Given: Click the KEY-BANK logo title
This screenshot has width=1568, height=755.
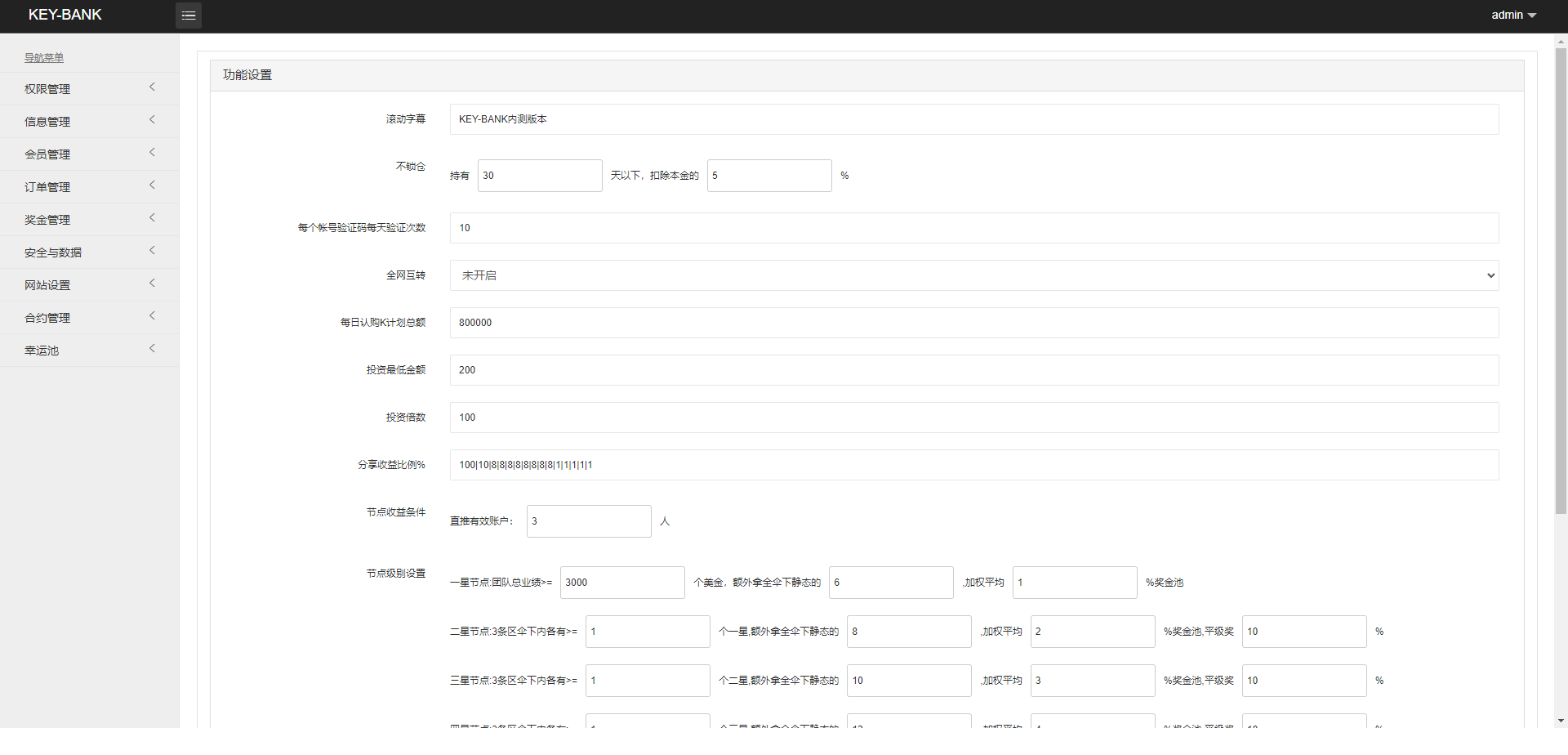Looking at the screenshot, I should coord(65,15).
